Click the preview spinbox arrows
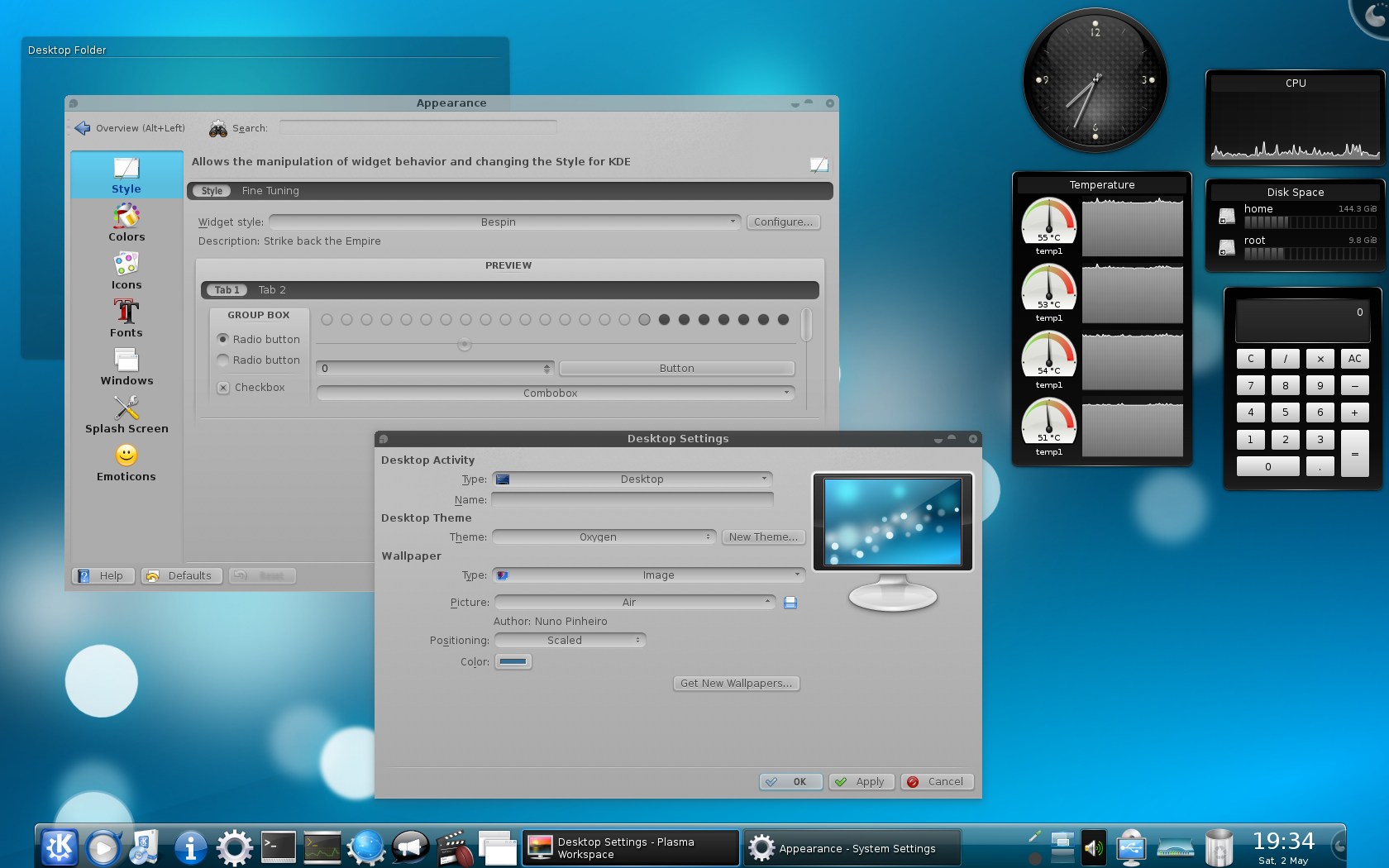 click(x=547, y=369)
